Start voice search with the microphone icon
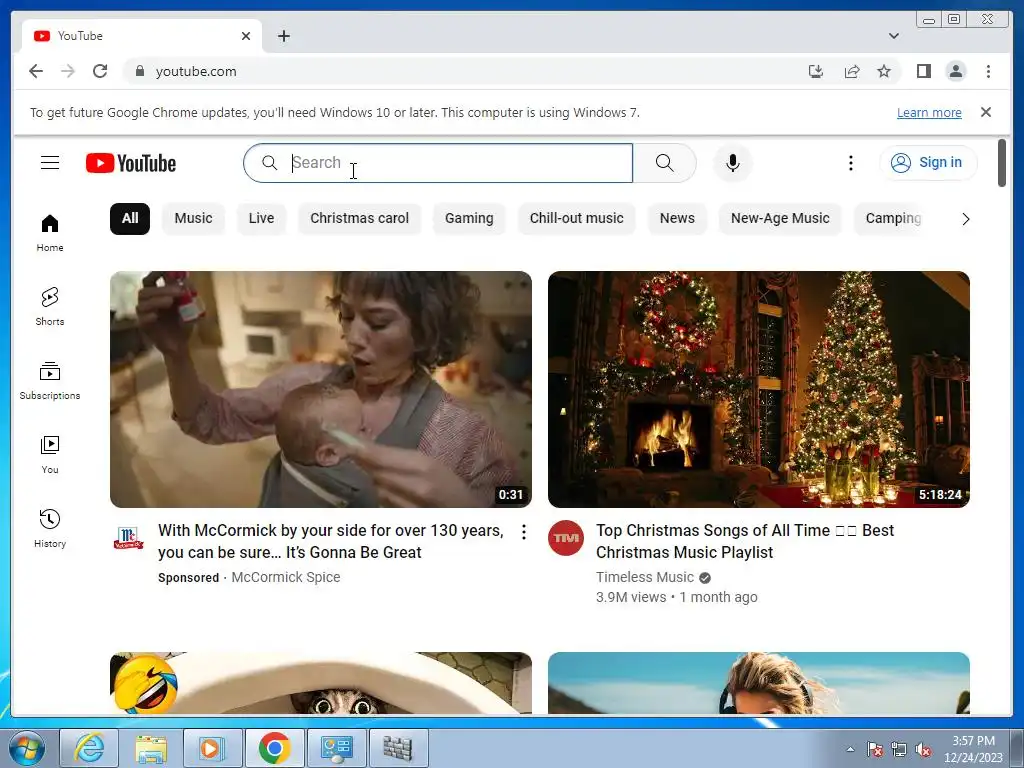The image size is (1024, 768). [733, 163]
